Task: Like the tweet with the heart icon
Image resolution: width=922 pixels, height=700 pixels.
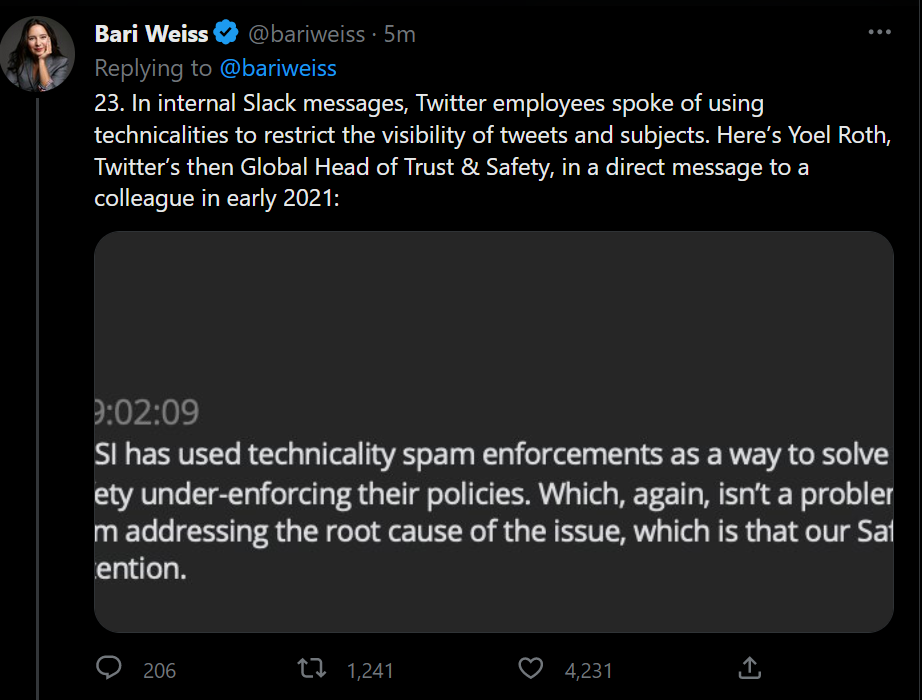Action: point(532,668)
